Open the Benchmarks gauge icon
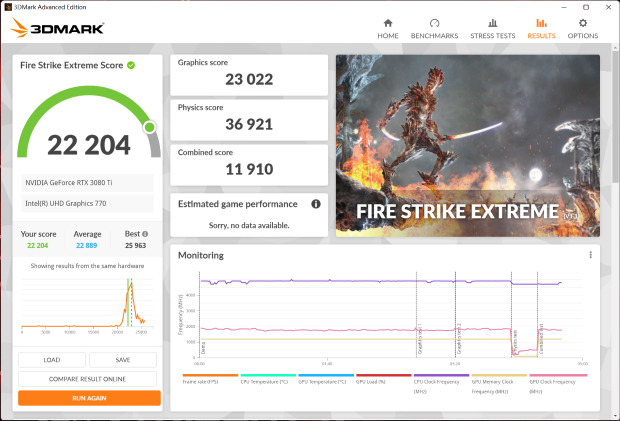Screen dimensions: 620x421 pyautogui.click(x=434, y=23)
